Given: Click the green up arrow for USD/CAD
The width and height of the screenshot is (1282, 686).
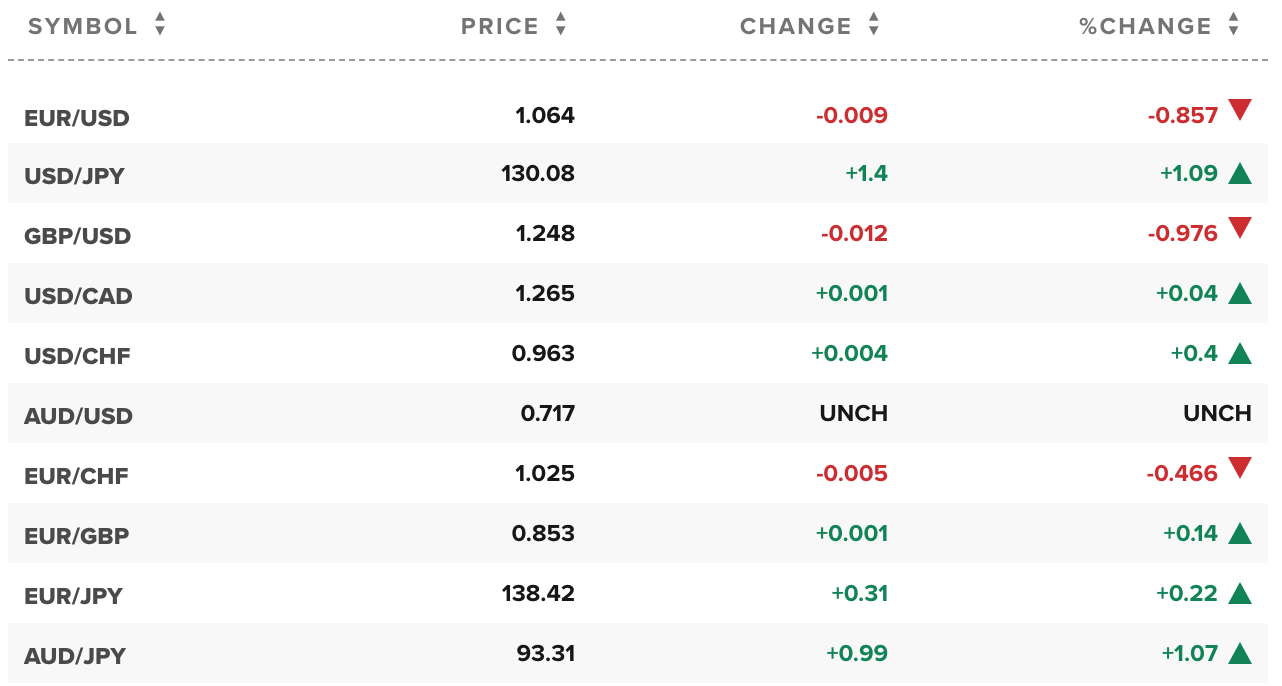Looking at the screenshot, I should 1240,294.
